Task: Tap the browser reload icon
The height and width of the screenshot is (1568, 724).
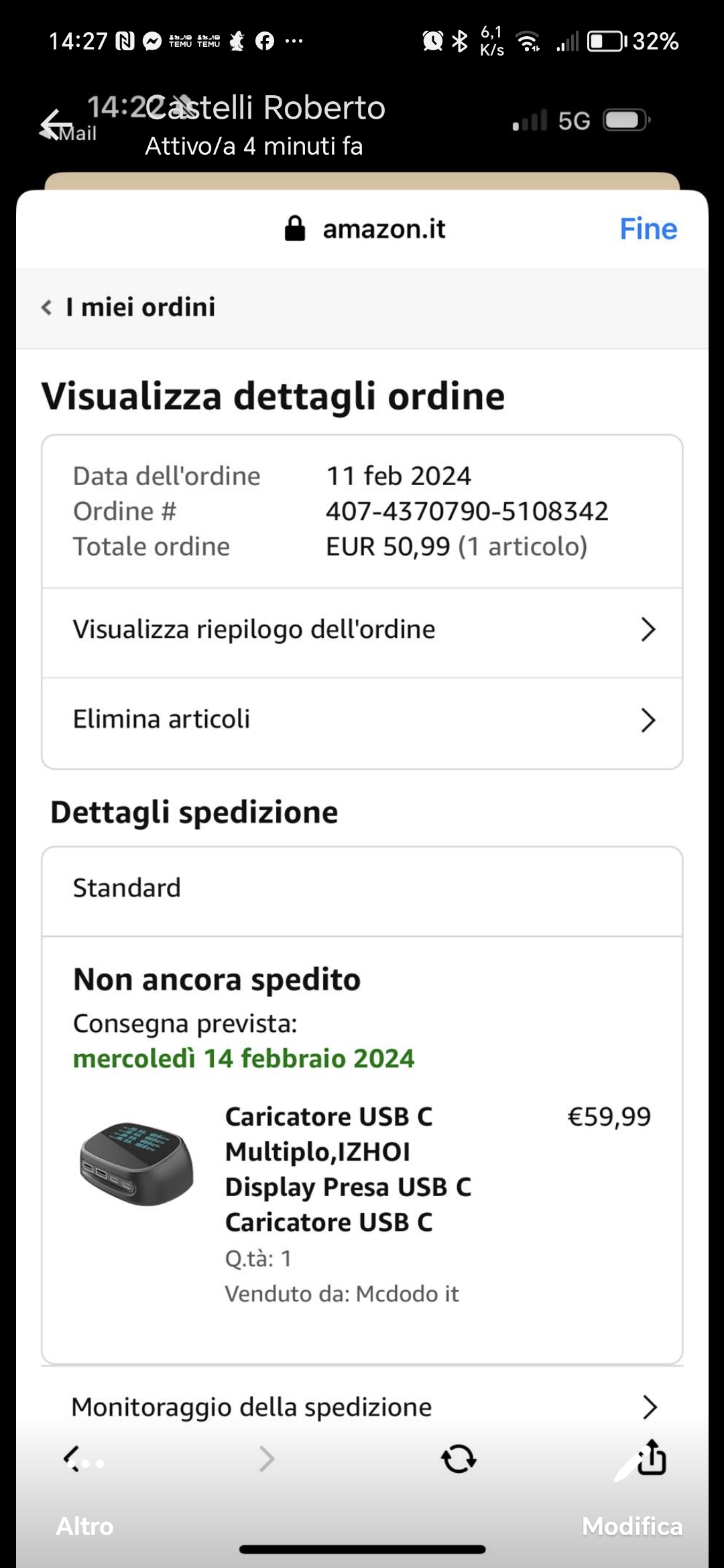Action: (x=459, y=1458)
